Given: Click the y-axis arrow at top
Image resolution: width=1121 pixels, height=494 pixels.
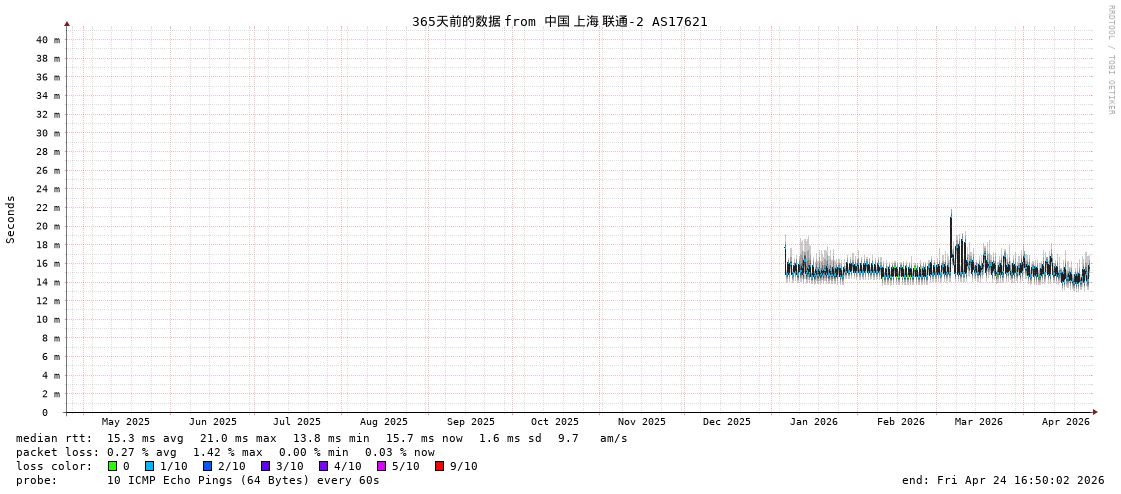Looking at the screenshot, I should (x=67, y=23).
